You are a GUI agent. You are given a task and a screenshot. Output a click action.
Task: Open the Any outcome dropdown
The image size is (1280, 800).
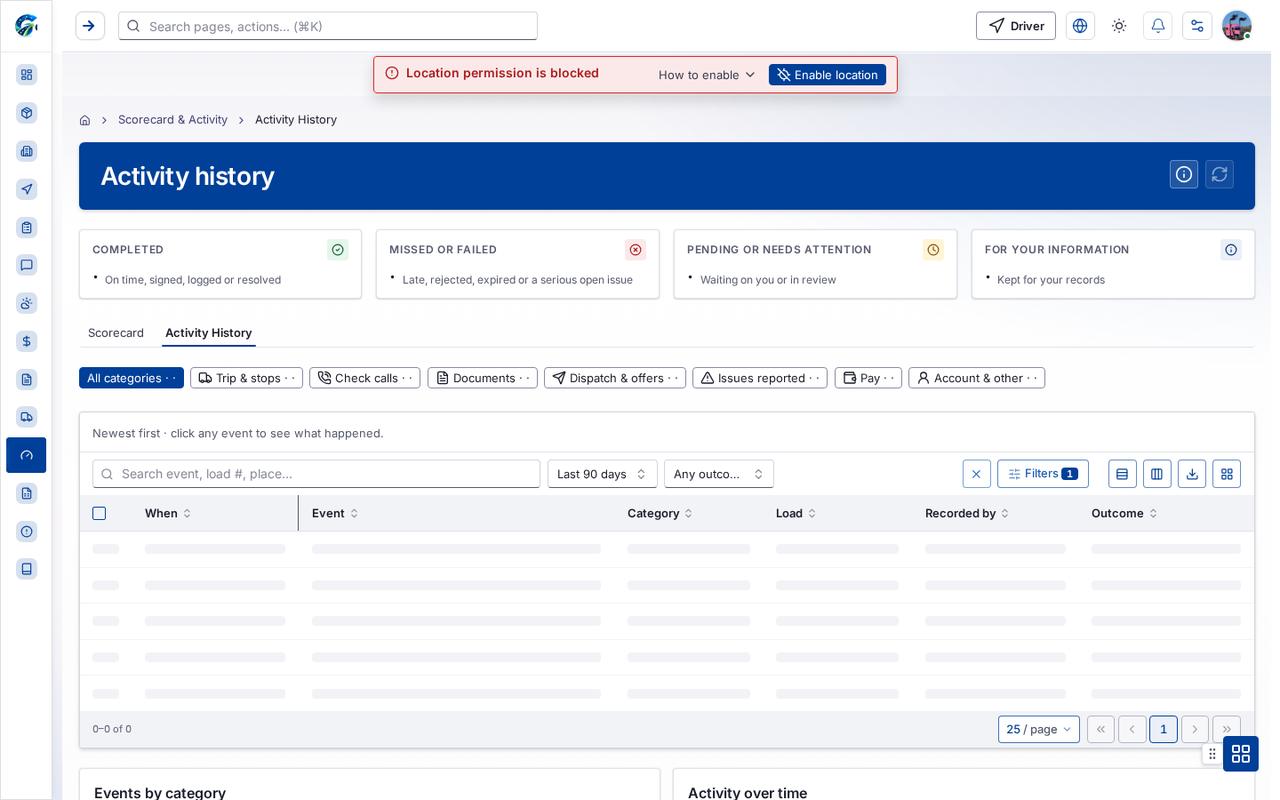[719, 474]
